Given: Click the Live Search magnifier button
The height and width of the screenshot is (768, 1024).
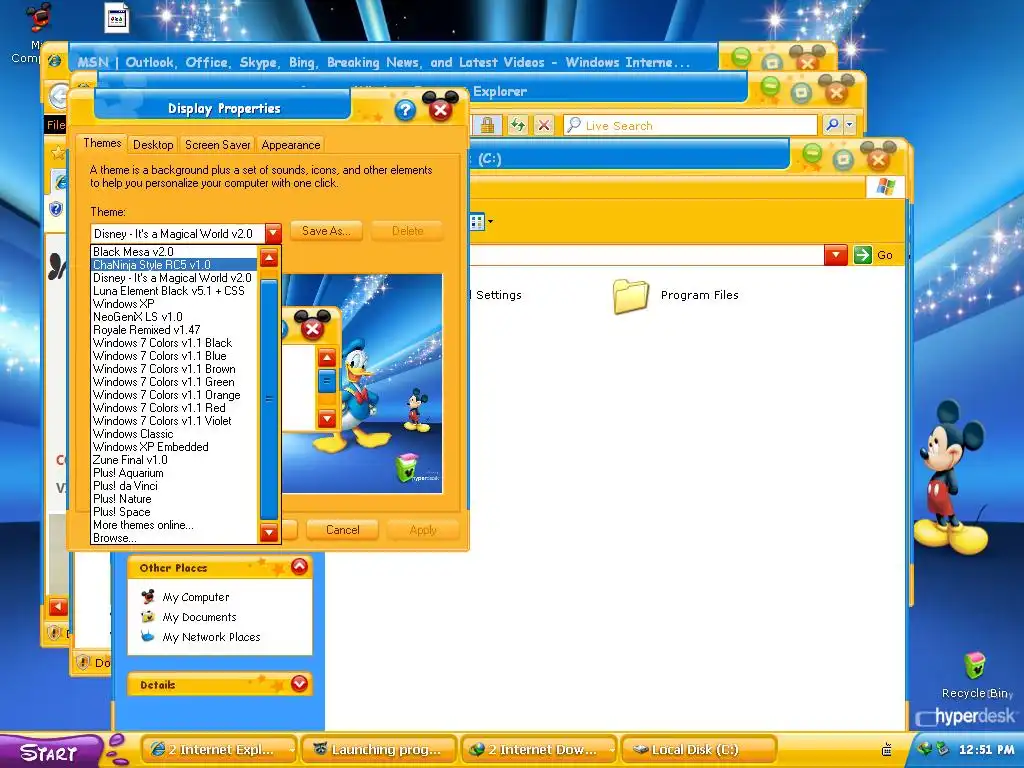Looking at the screenshot, I should (832, 124).
